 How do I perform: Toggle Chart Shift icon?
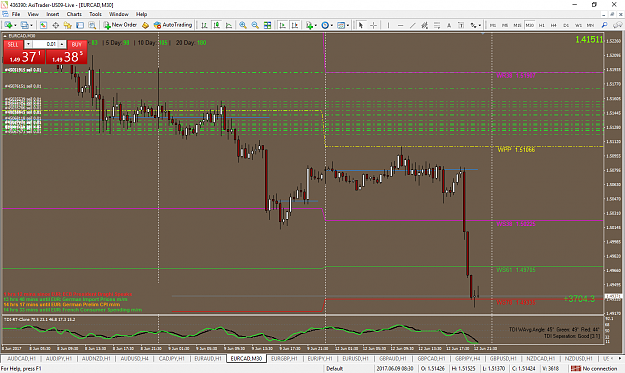295,25
